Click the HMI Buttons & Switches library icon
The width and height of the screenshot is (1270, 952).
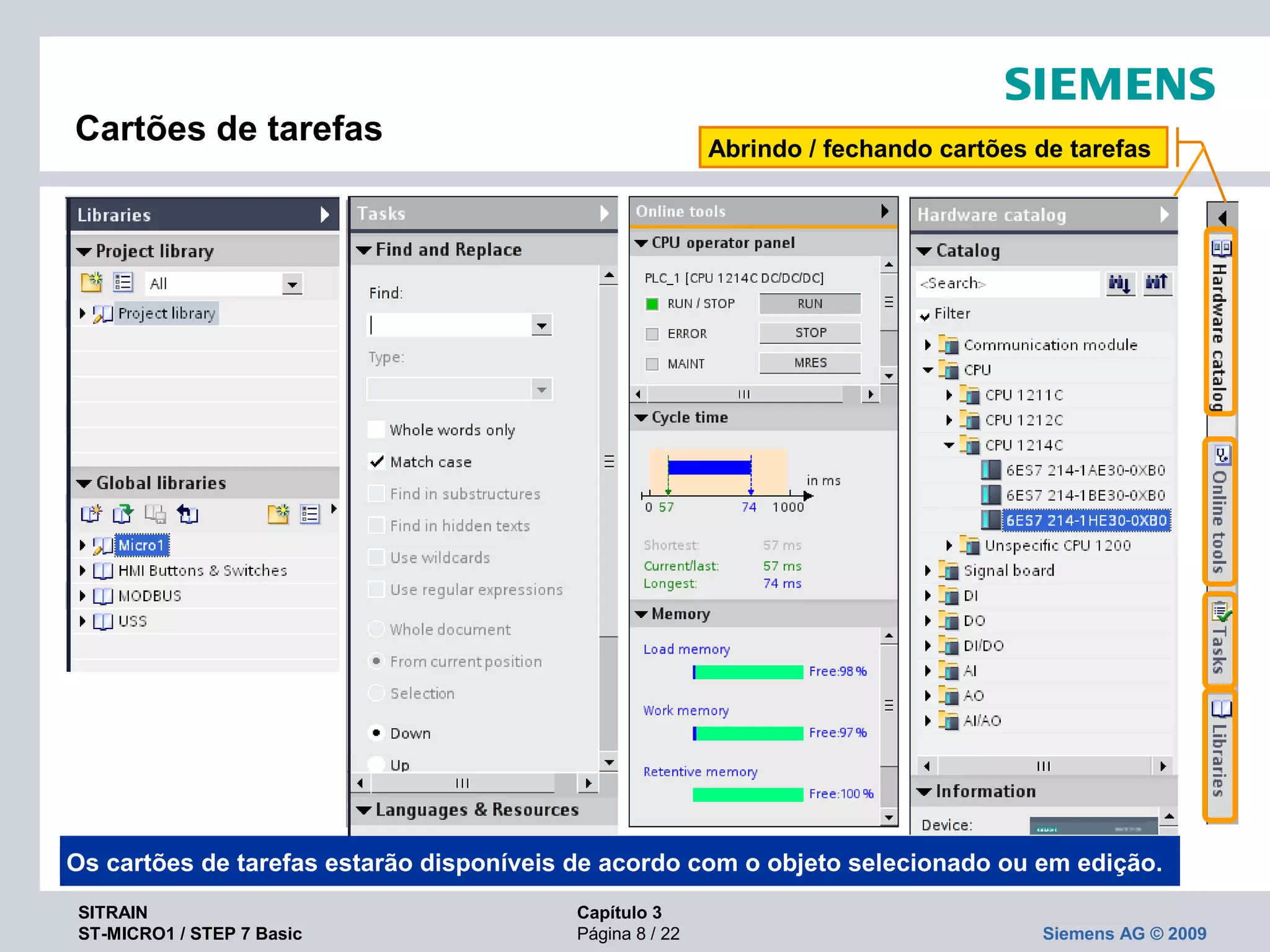[x=103, y=570]
